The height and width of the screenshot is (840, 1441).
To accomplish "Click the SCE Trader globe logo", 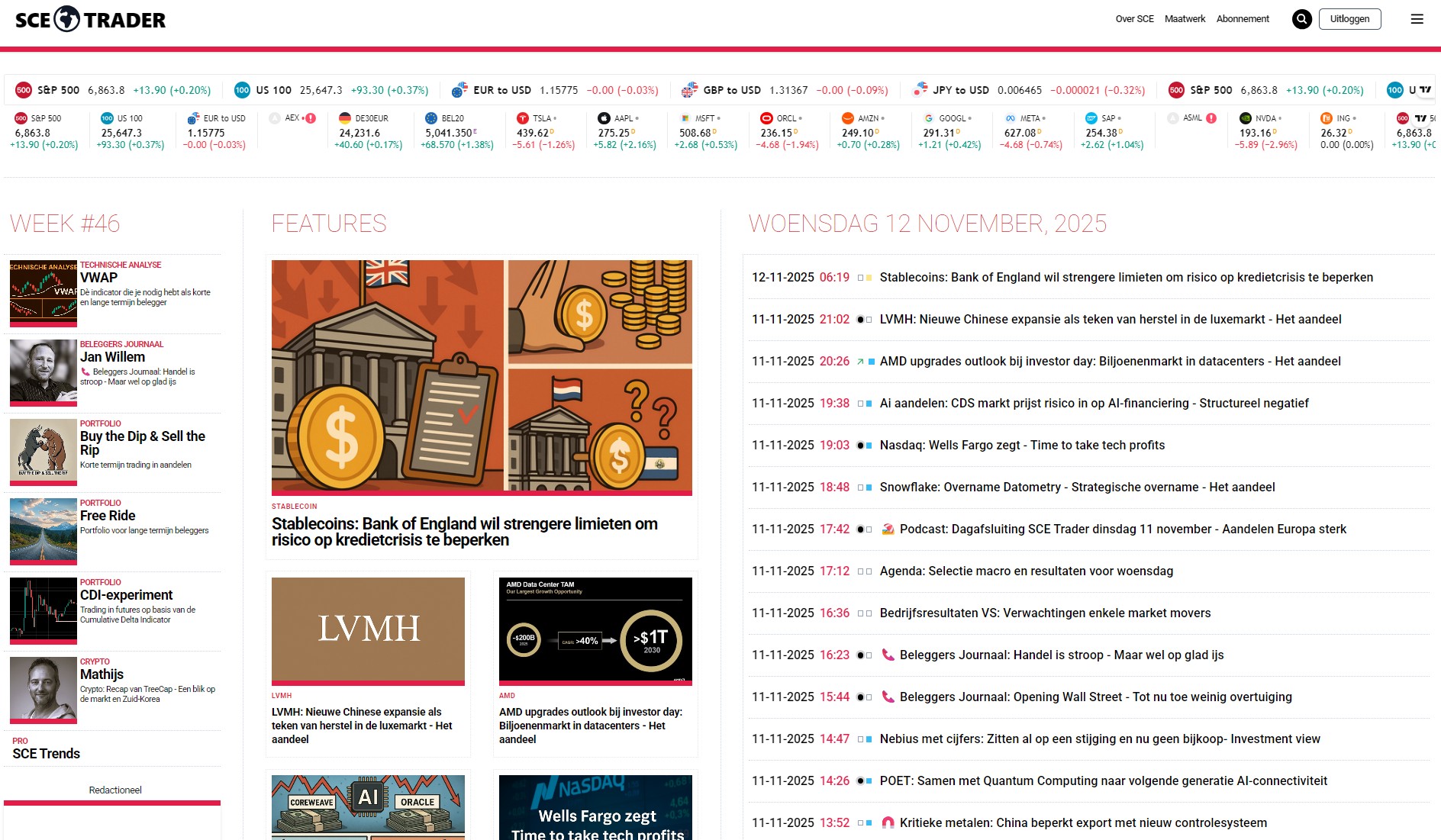I will [x=67, y=19].
